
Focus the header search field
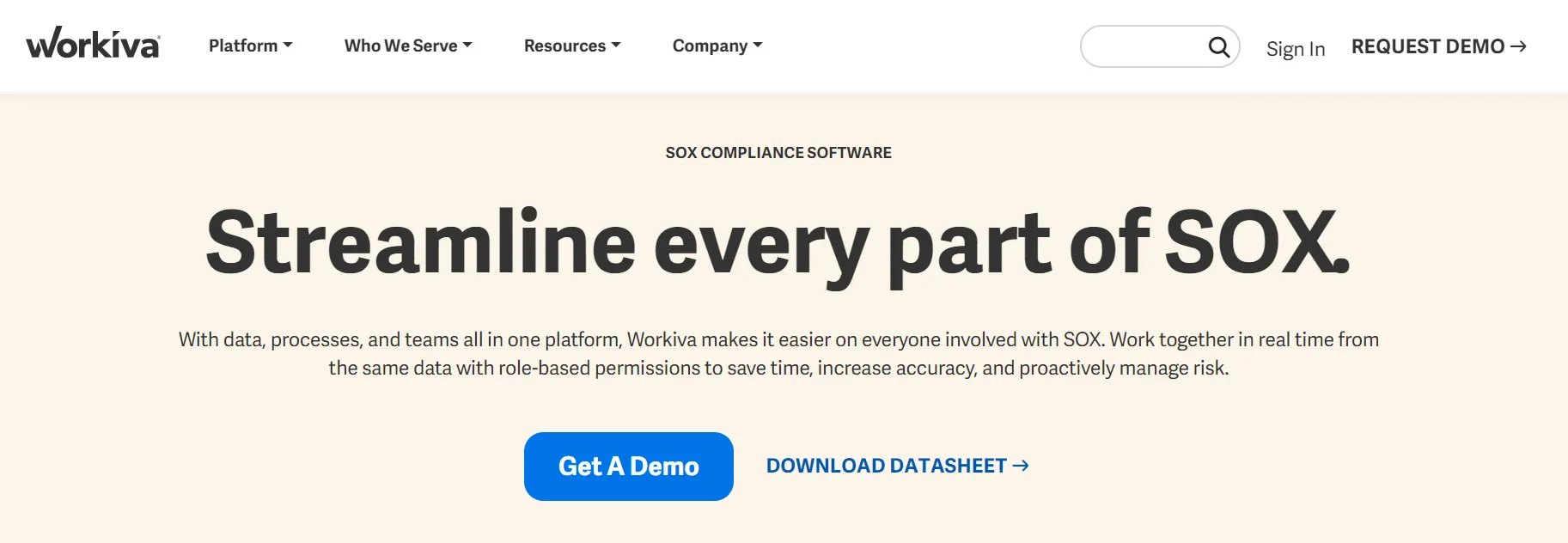click(1160, 46)
